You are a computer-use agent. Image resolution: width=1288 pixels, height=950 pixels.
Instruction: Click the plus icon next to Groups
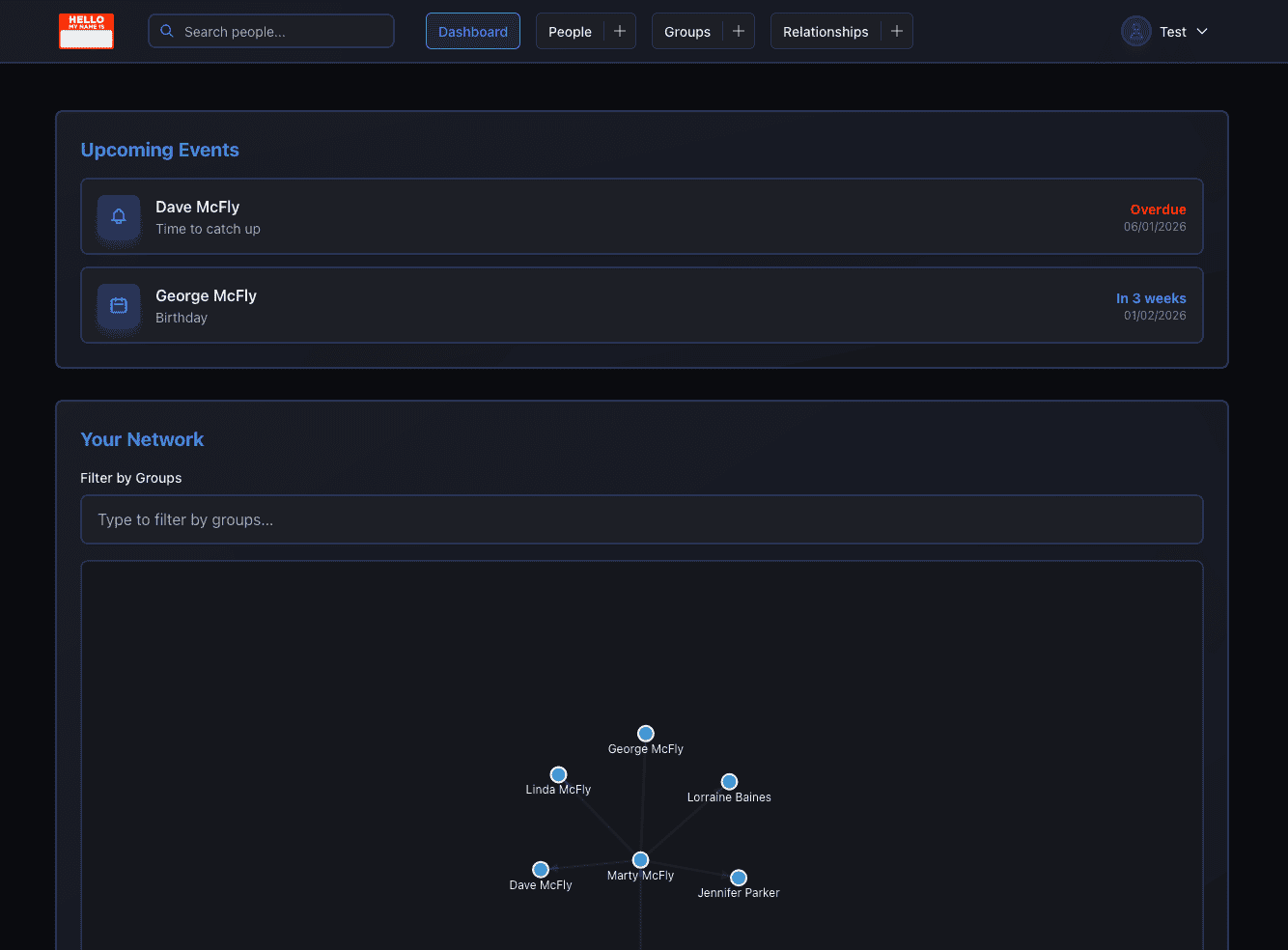tap(739, 31)
